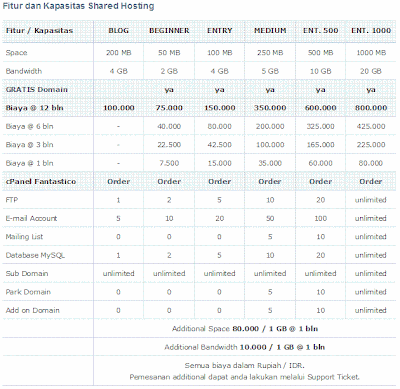Select the MEDIUM column header
The height and width of the screenshot is (389, 400).
click(x=270, y=31)
